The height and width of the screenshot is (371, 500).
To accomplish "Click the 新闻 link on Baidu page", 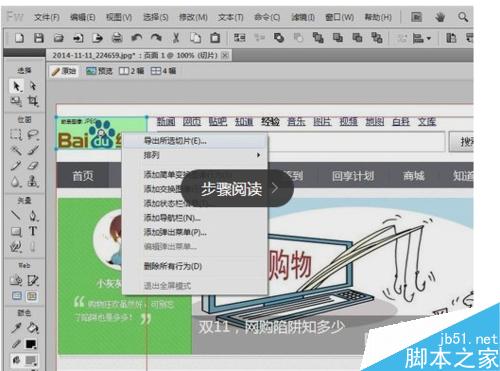I will 166,122.
